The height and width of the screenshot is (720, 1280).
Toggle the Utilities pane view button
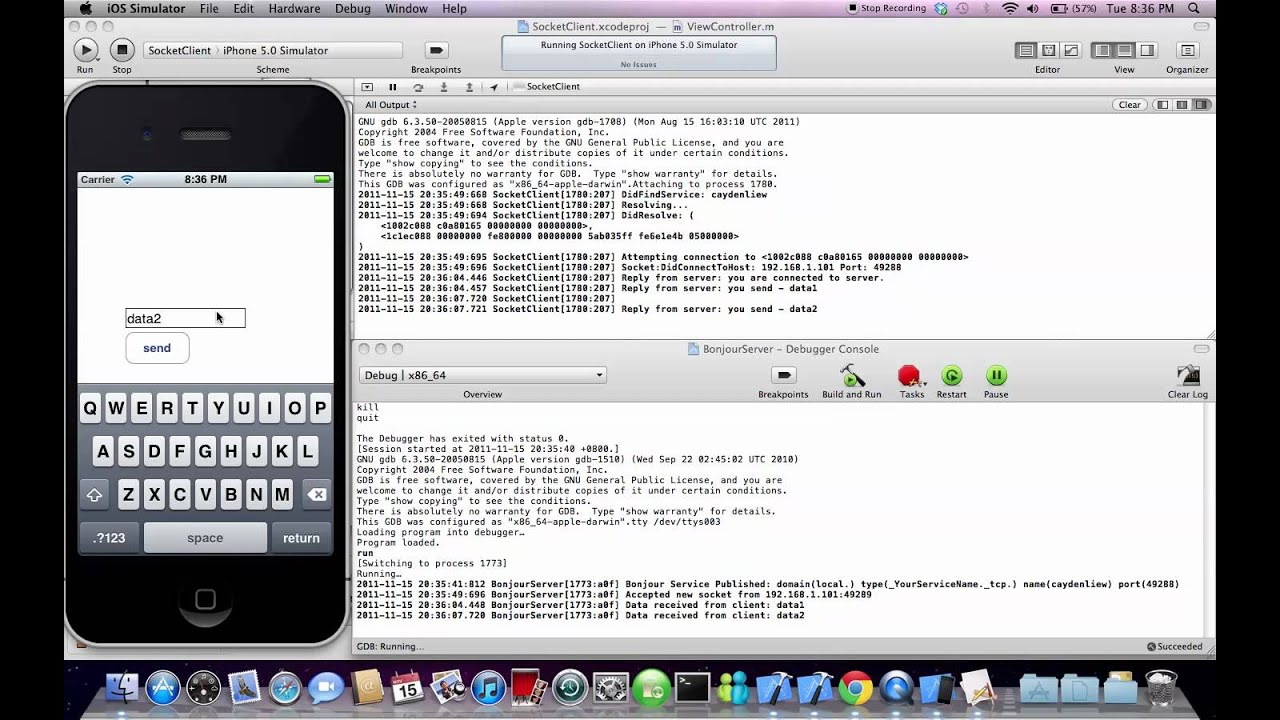pos(1147,50)
